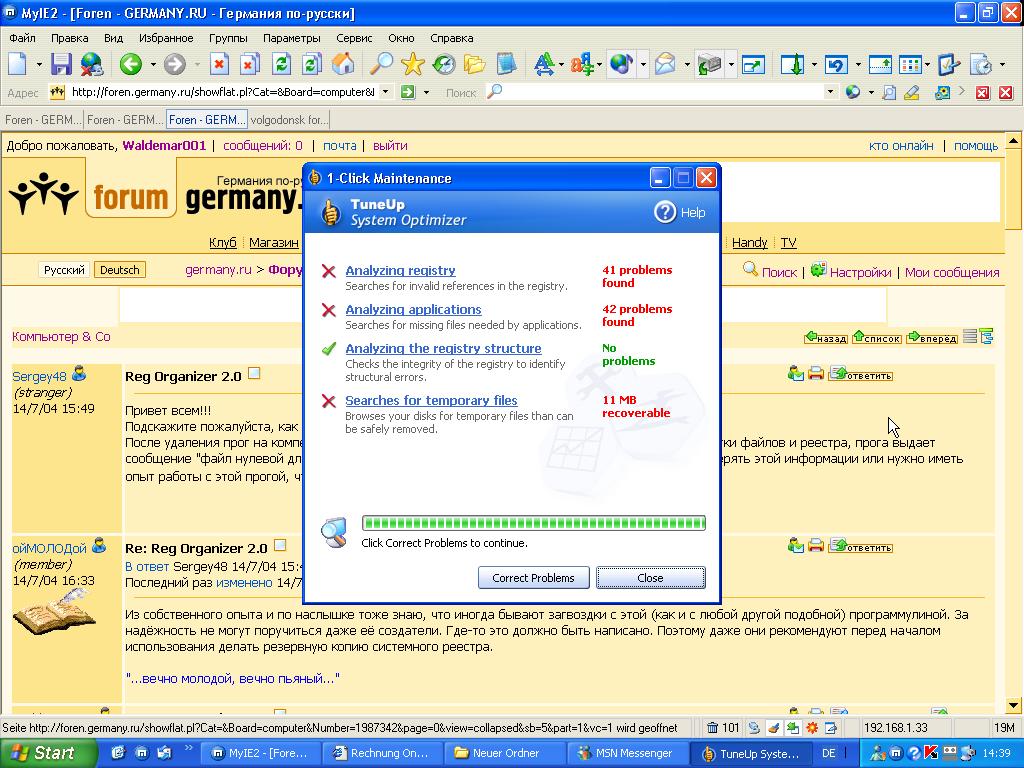Screen dimensions: 1024x768
Task: Click the Close button in TuneUp dialog
Action: pyautogui.click(x=650, y=578)
